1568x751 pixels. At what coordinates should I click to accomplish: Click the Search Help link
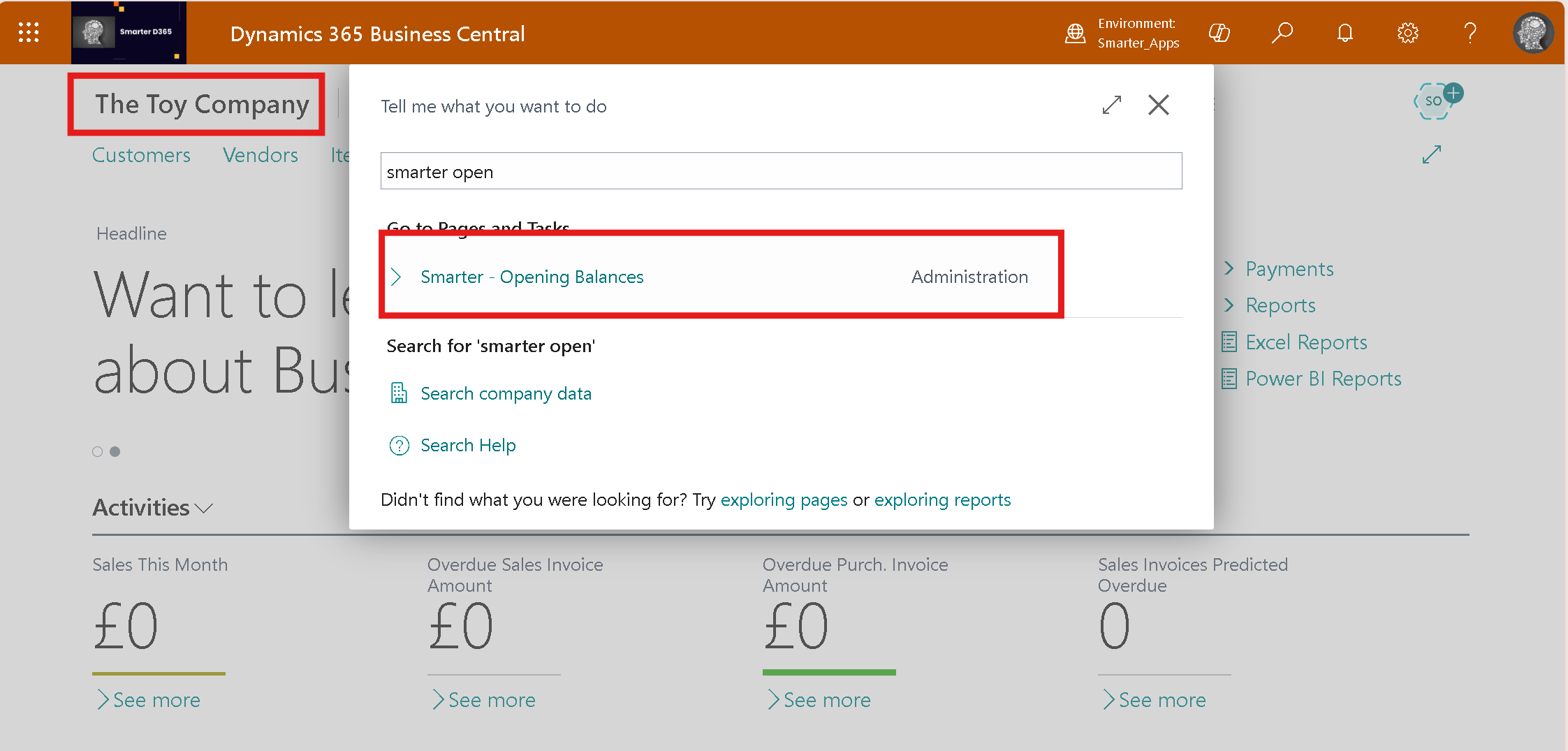pos(468,445)
